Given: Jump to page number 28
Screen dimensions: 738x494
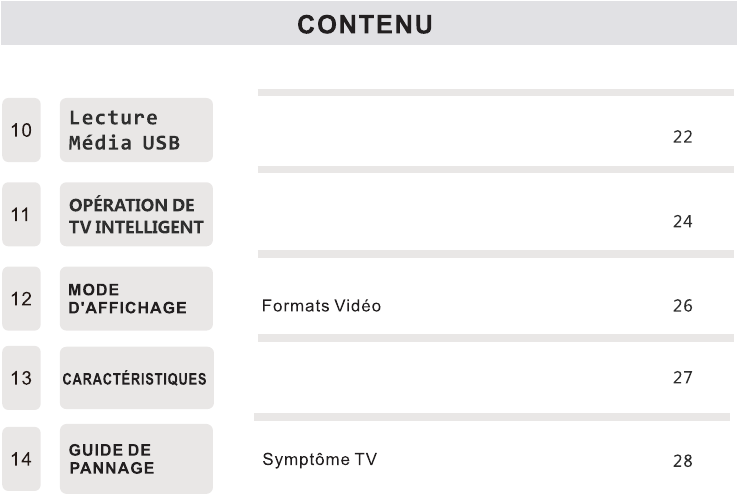Looking at the screenshot, I should pos(682,461).
